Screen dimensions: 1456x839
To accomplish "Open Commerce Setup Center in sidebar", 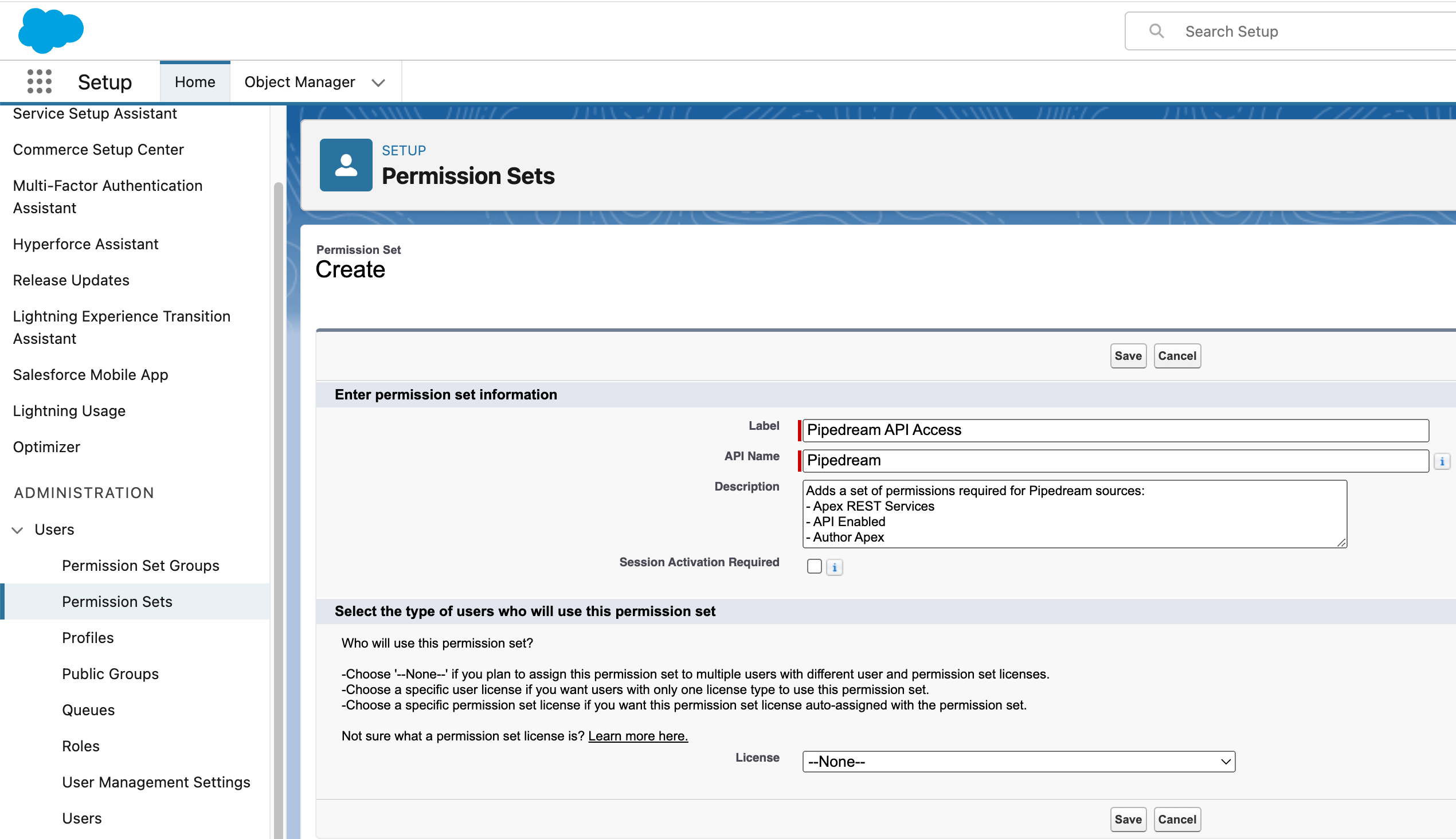I will tap(98, 149).
